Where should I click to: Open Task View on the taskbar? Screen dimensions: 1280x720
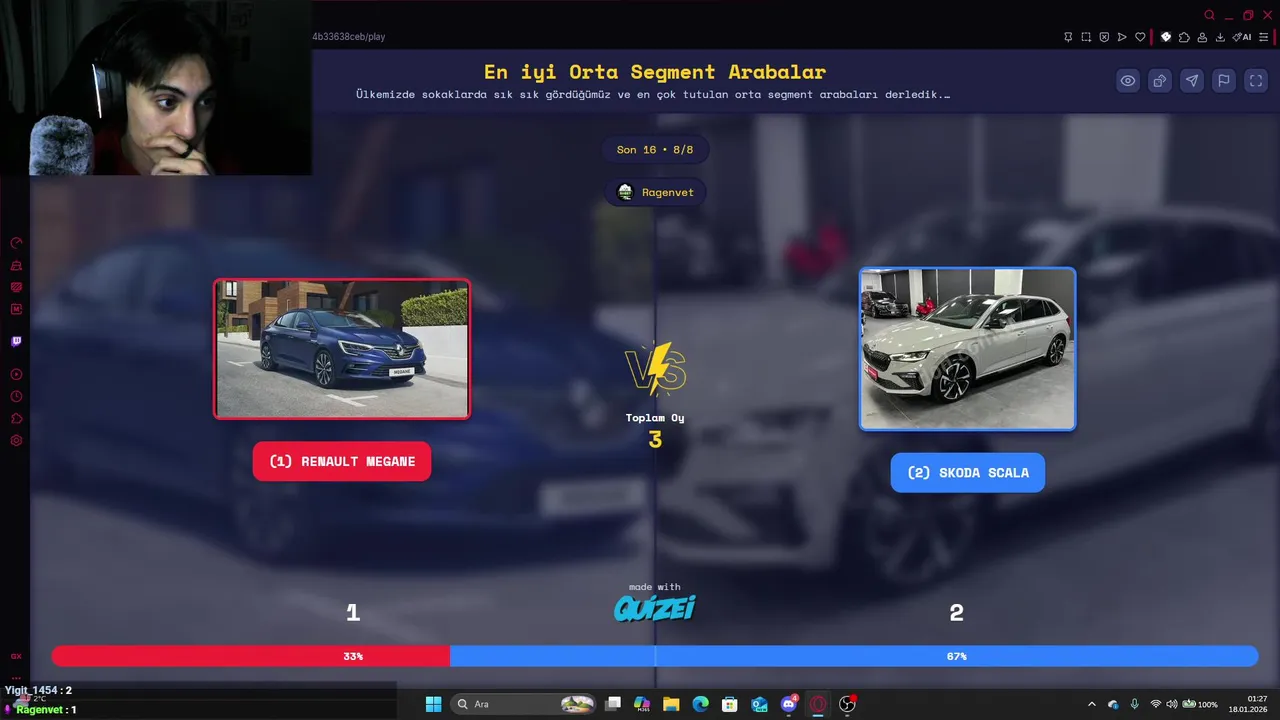click(x=613, y=704)
